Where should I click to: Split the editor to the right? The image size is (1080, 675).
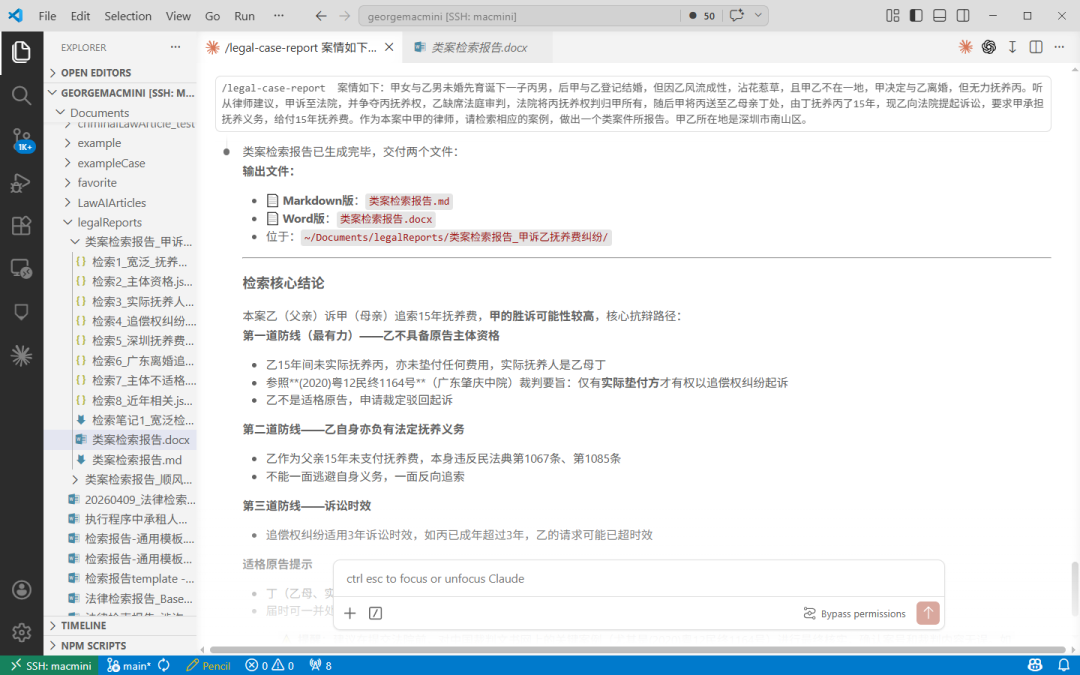[1036, 47]
